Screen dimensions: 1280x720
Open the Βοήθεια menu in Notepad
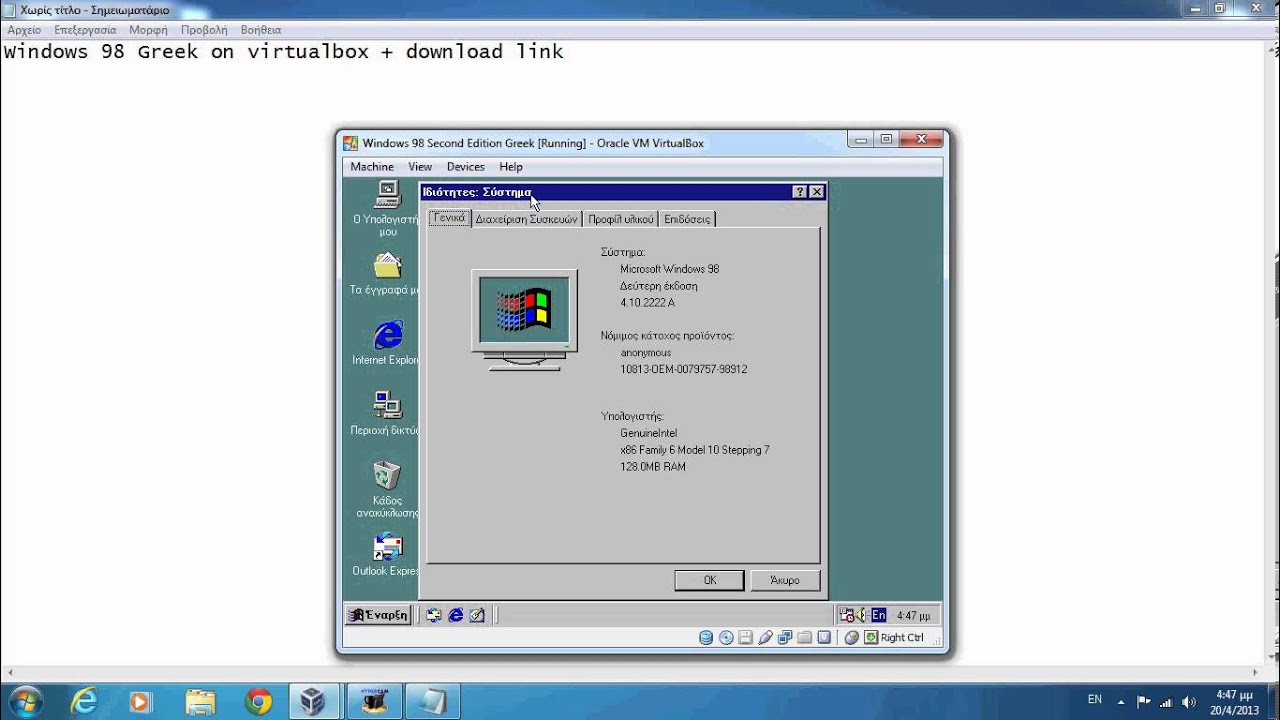tap(261, 30)
